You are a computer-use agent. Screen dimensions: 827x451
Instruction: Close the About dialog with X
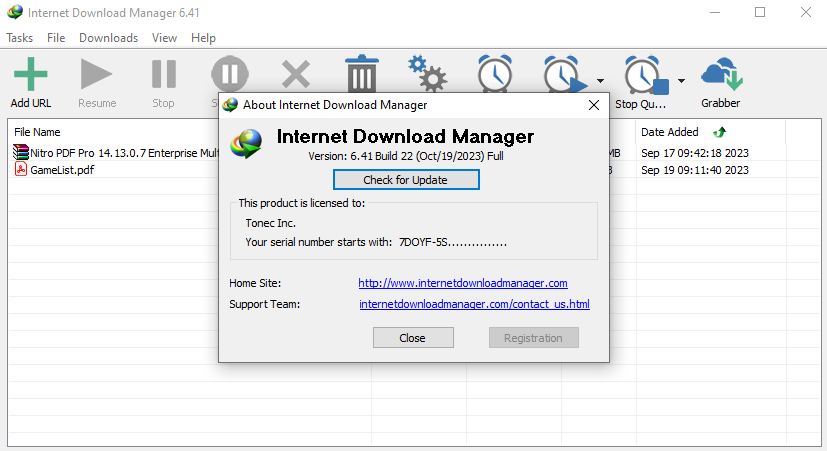click(x=594, y=105)
